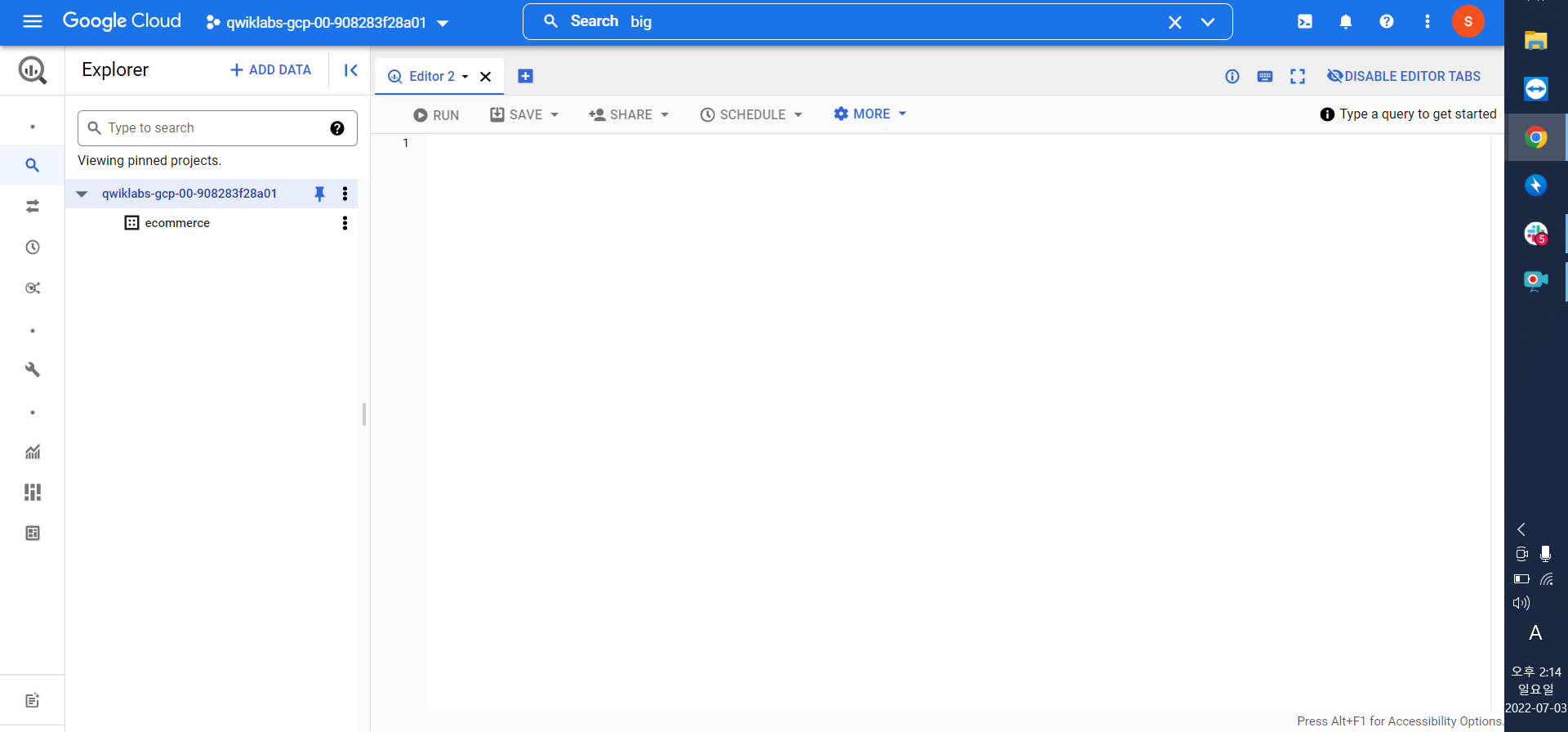Open the main navigation hamburger menu
Screen dimensions: 1568x732
(x=33, y=22)
